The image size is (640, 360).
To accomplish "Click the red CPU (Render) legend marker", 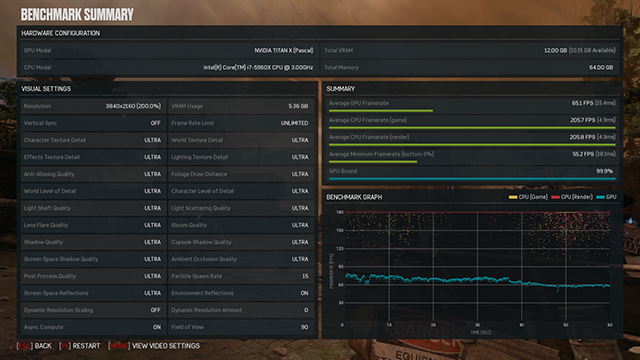I will tap(555, 197).
